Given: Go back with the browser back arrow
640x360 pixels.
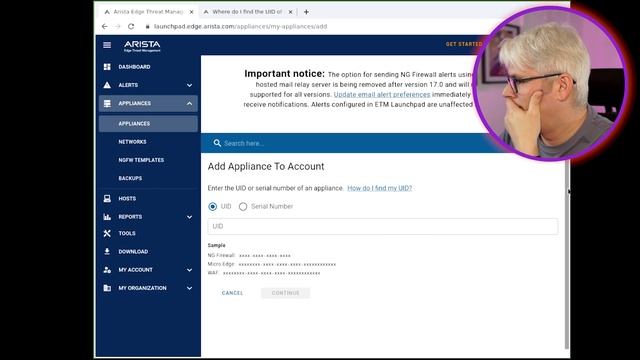Looking at the screenshot, I should coord(104,26).
